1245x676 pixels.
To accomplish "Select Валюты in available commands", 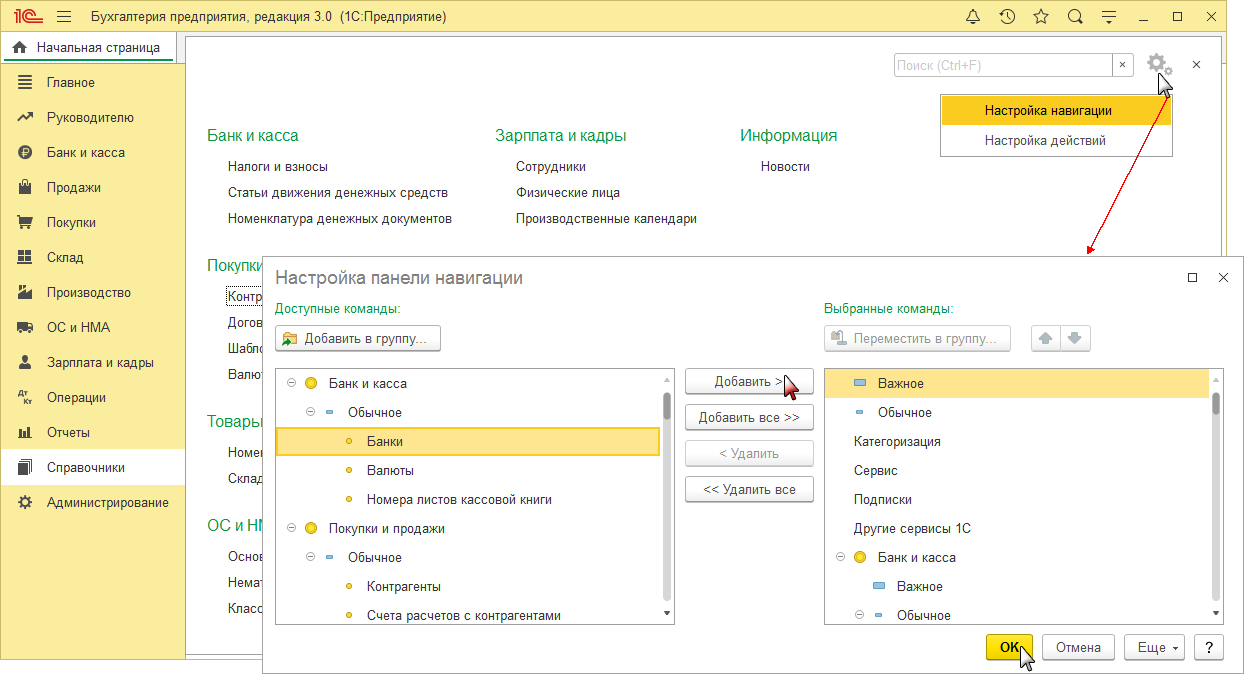I will pyautogui.click(x=467, y=470).
